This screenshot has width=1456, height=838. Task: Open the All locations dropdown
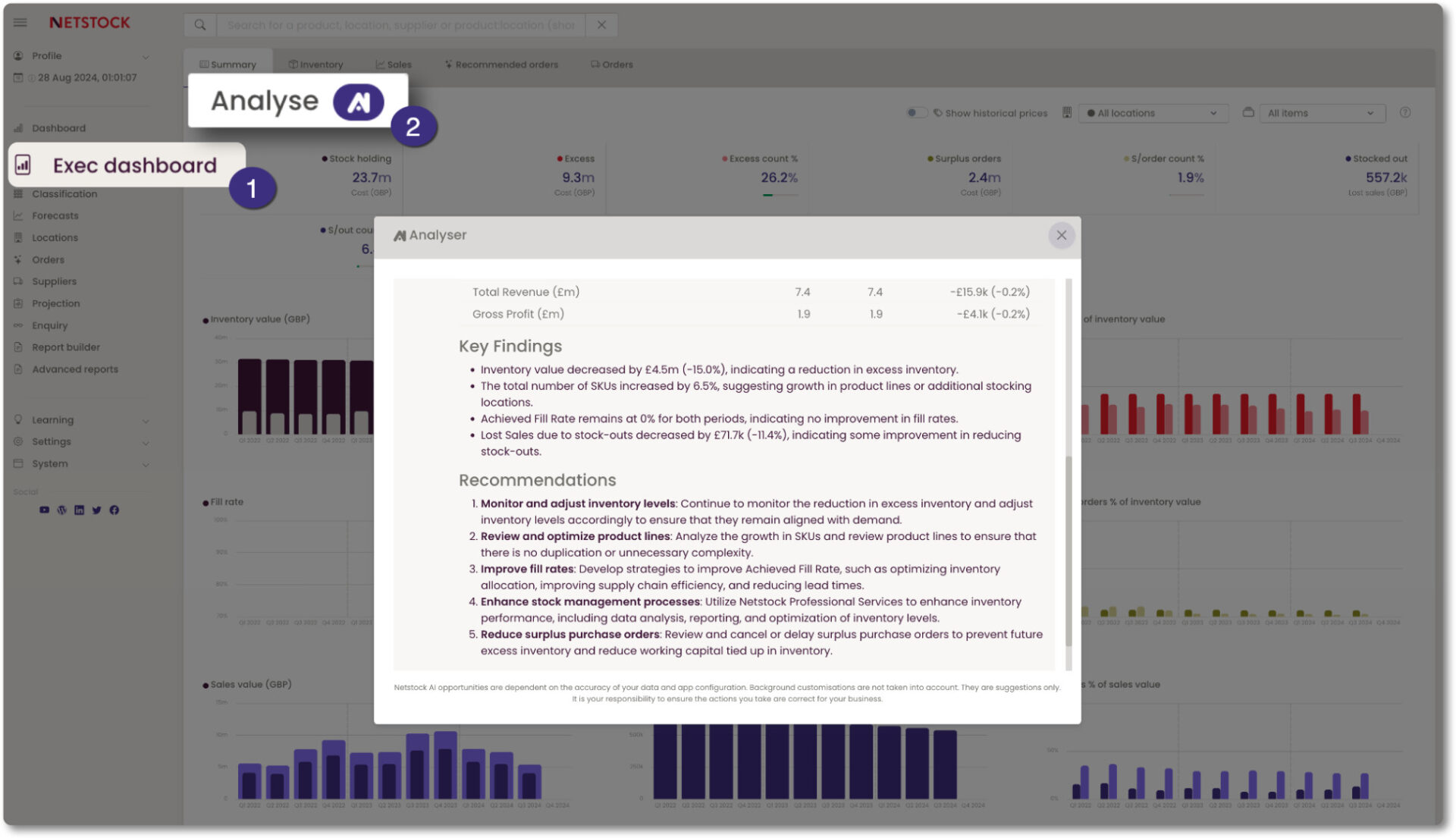1153,113
